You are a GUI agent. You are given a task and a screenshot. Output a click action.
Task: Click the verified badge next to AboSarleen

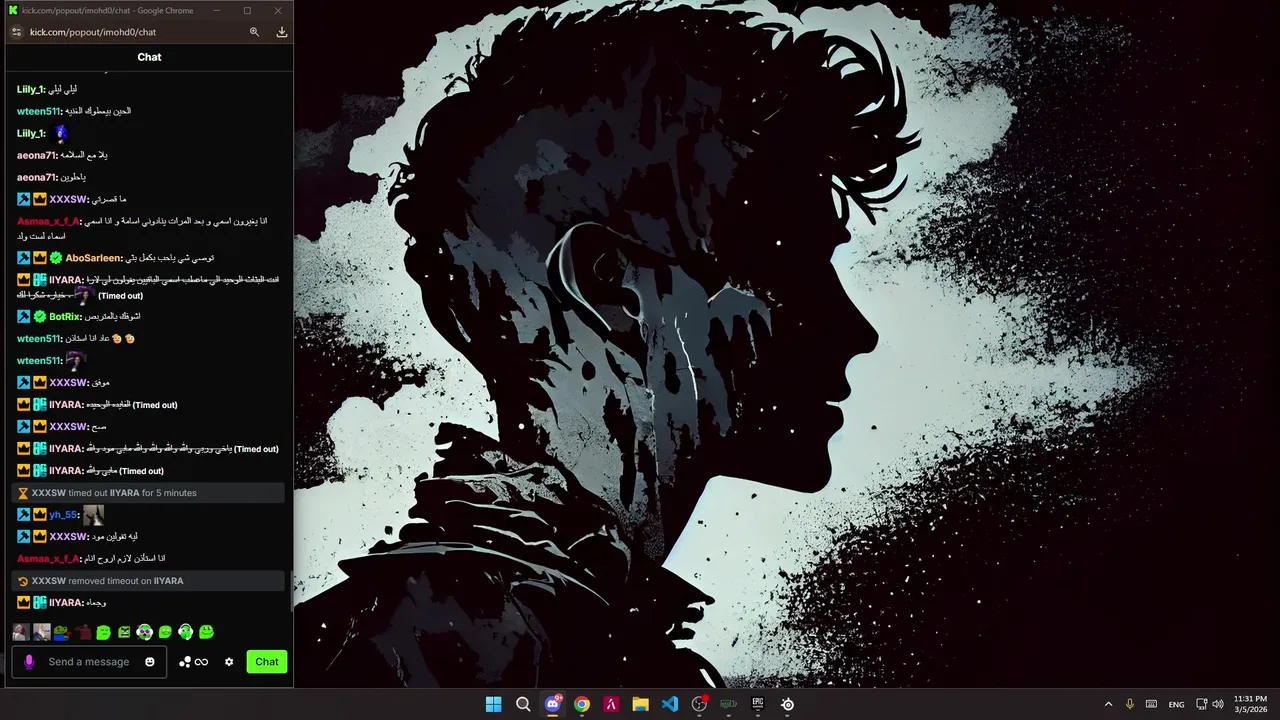56,258
